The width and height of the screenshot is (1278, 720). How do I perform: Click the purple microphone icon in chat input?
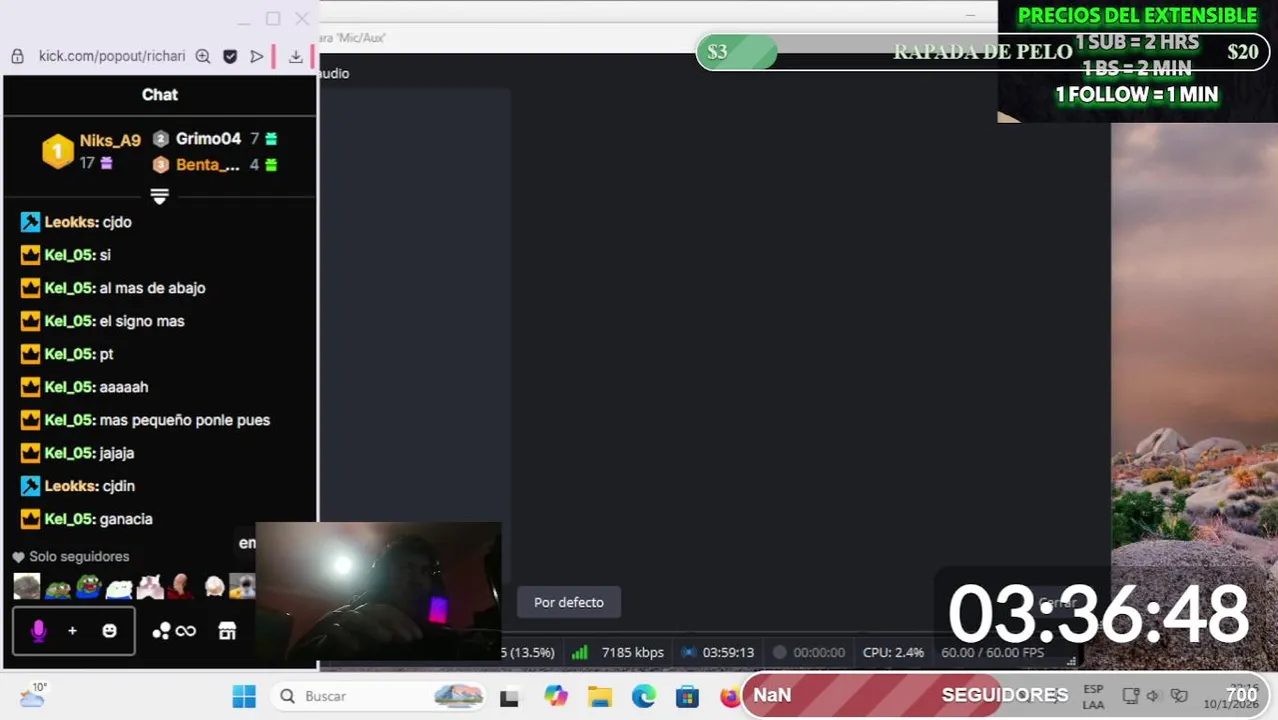point(38,631)
